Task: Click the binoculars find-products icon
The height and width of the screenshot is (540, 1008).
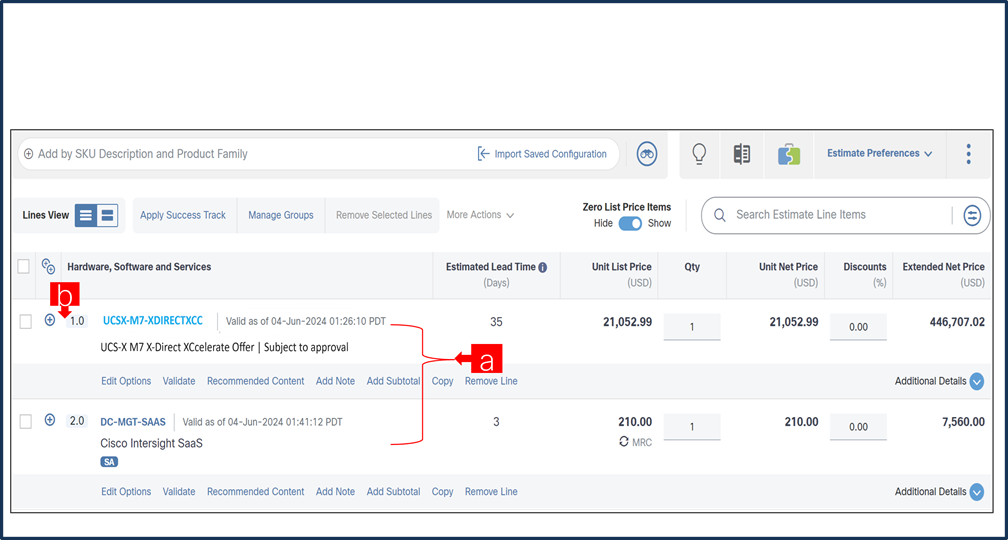Action: tap(647, 154)
